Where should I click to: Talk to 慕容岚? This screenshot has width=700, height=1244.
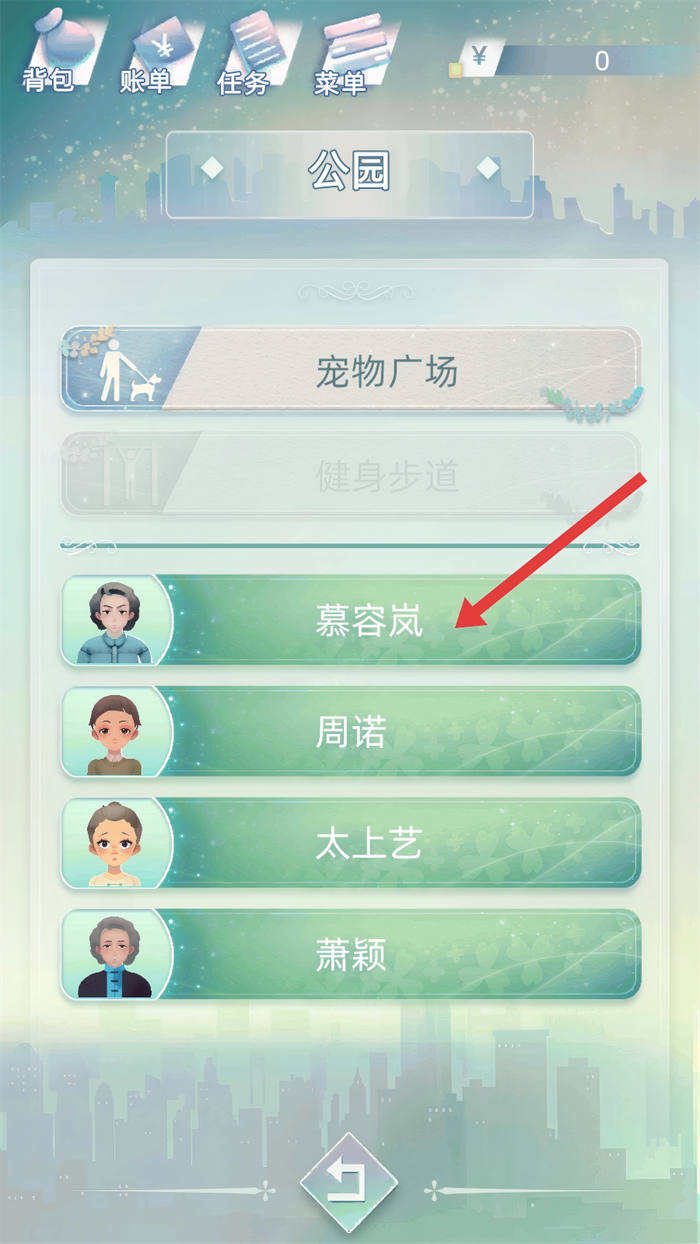(x=350, y=620)
